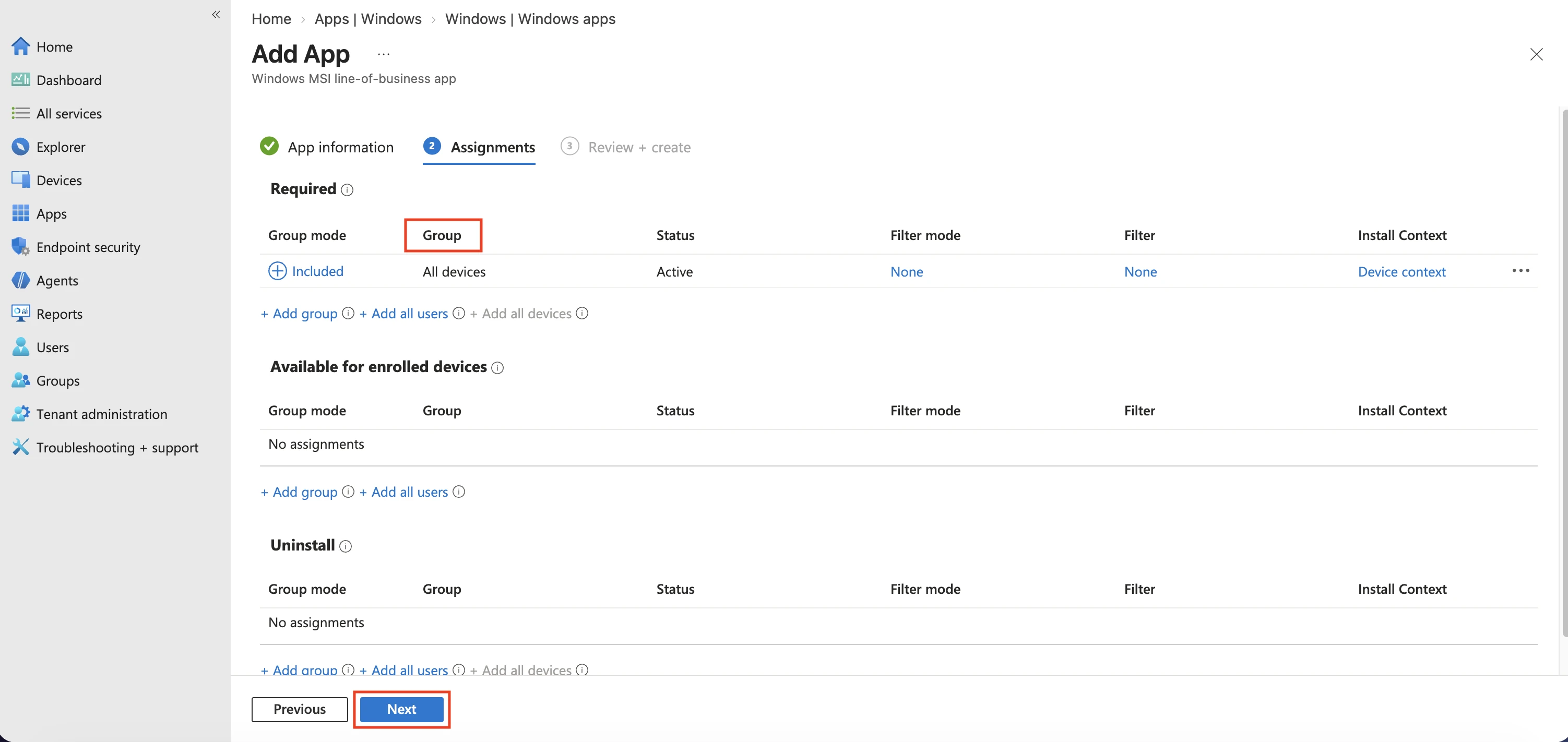Click info icon beside Required Add all devices
This screenshot has height=742, width=1568.
(582, 313)
